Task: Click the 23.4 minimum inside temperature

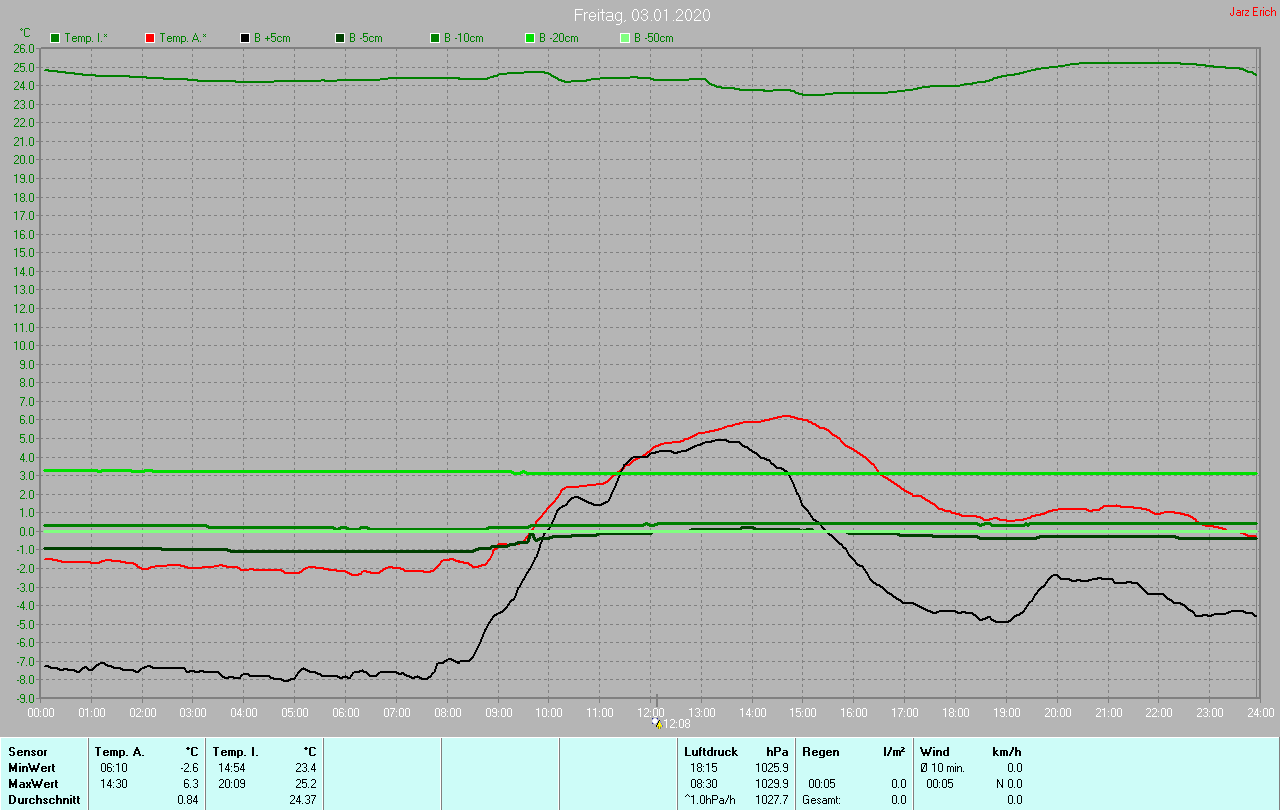Action: (305, 768)
